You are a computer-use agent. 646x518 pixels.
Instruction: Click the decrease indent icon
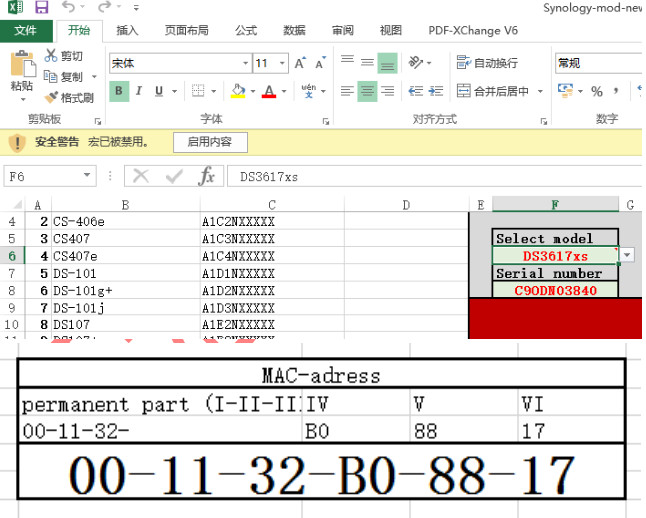tap(415, 91)
